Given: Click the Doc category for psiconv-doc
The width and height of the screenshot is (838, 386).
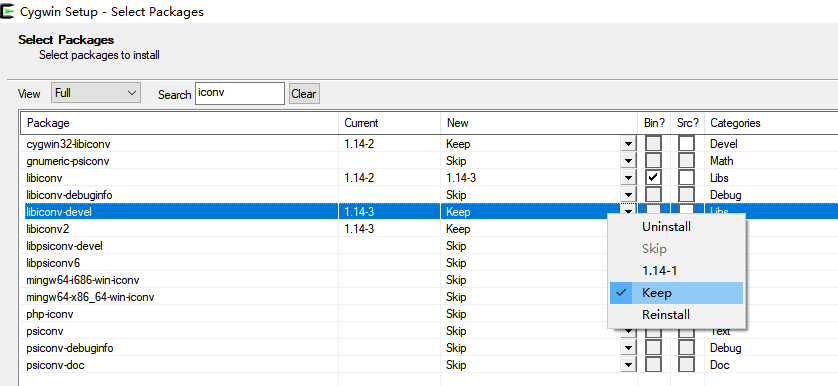Looking at the screenshot, I should tap(720, 365).
